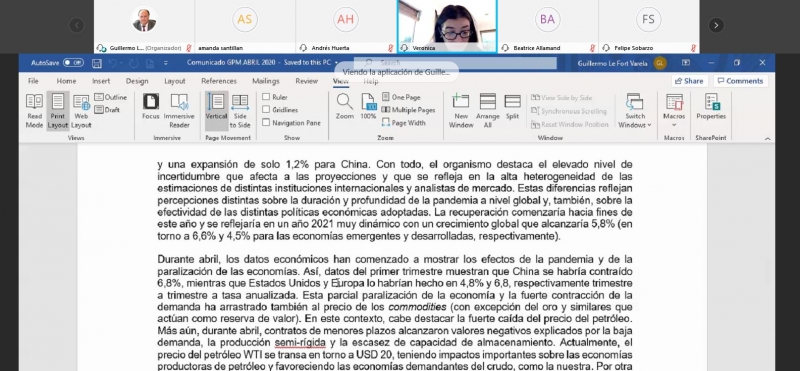Choose Side to Side page movement
800x371 pixels.
(240, 111)
